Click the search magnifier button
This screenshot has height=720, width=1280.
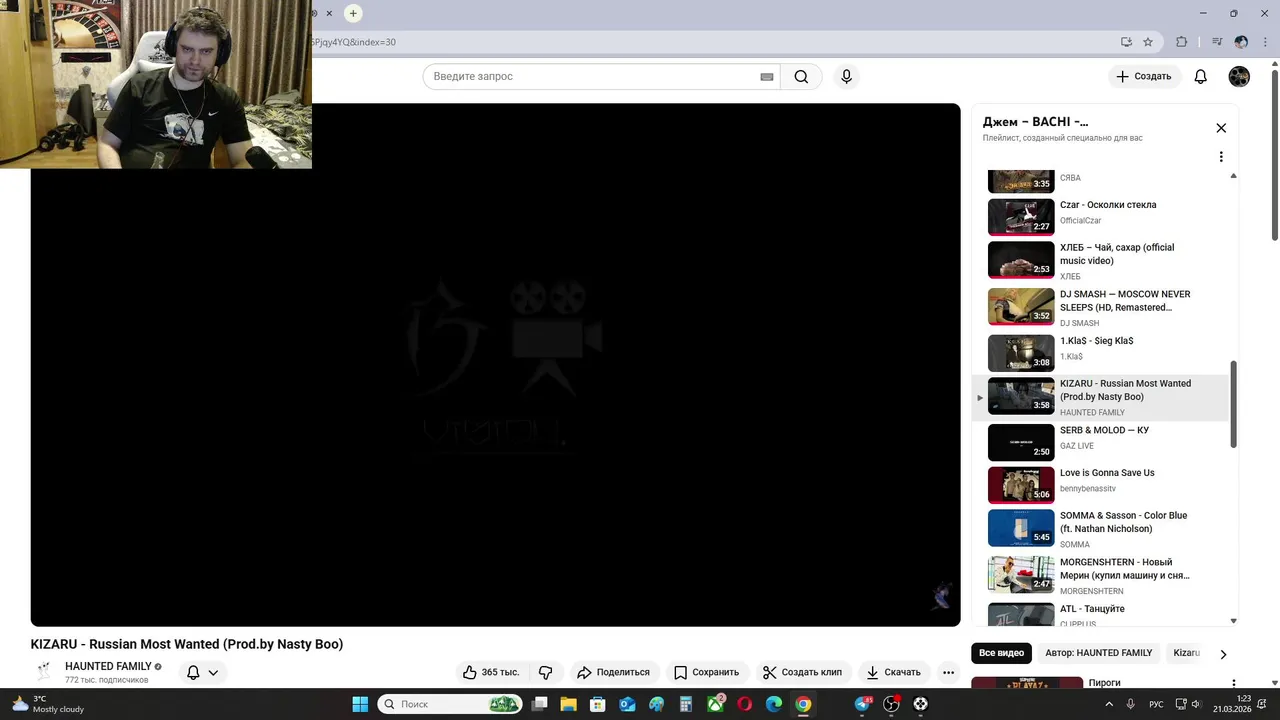(801, 77)
